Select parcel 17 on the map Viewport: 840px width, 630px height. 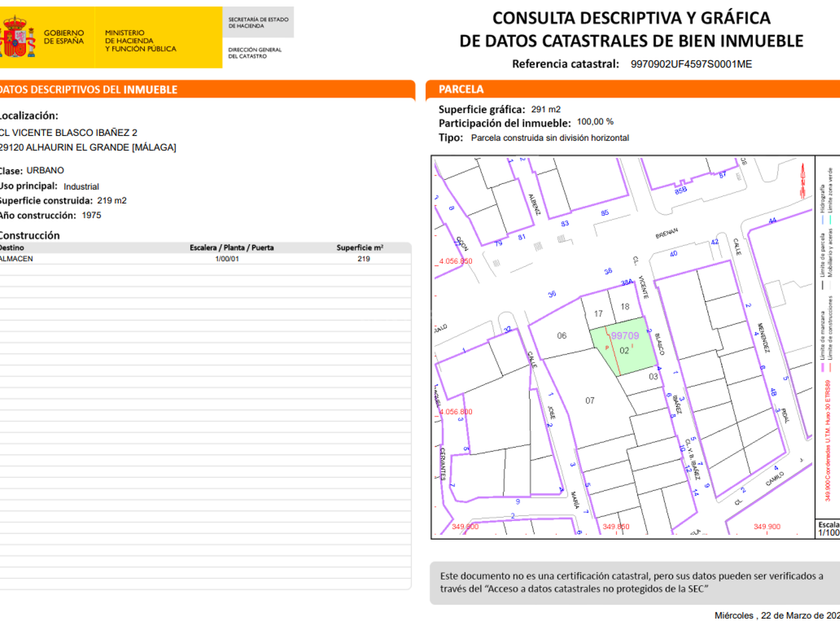pos(598,314)
